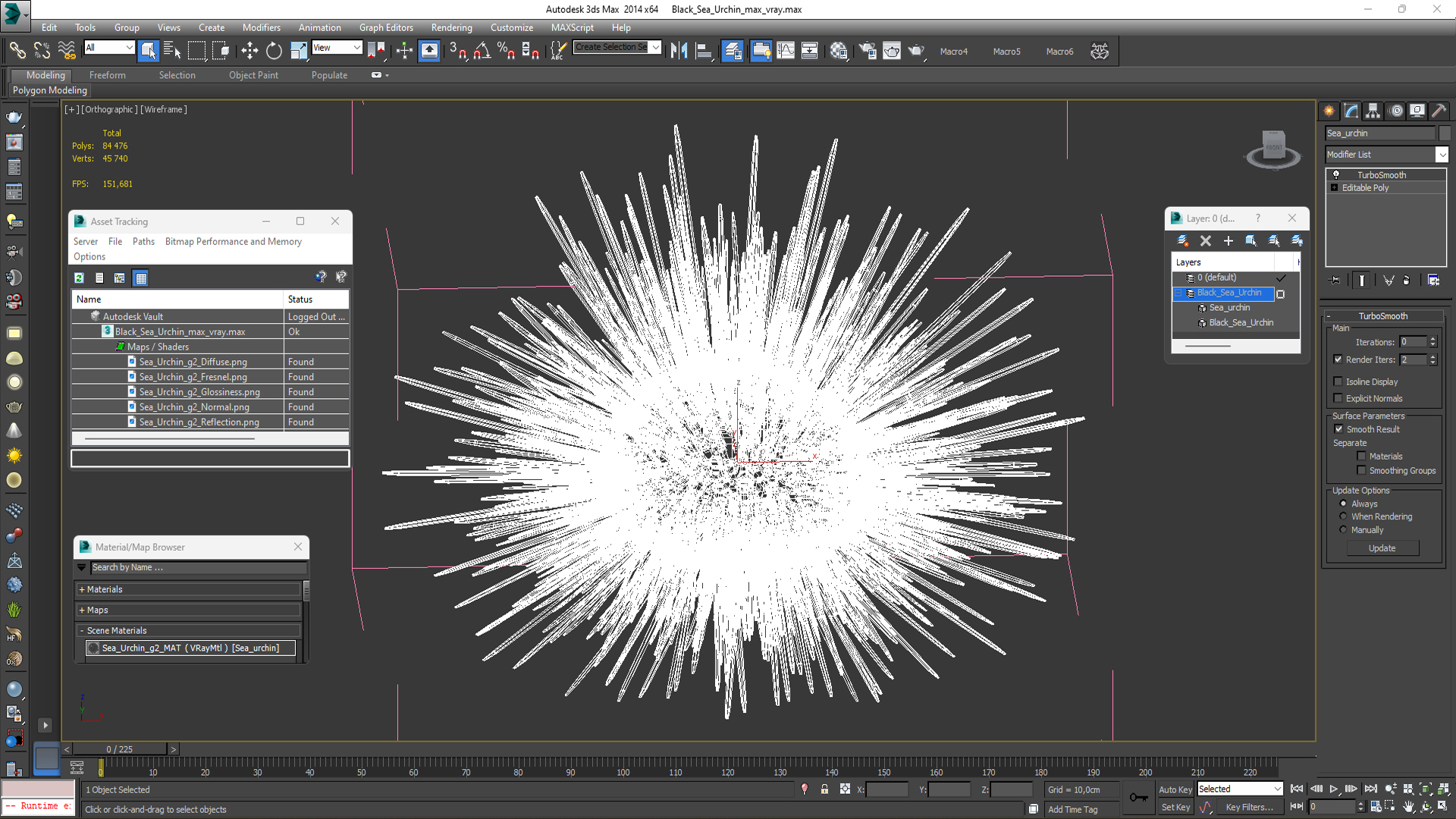Expand Maps group in browser
The width and height of the screenshot is (1456, 819).
pos(190,610)
